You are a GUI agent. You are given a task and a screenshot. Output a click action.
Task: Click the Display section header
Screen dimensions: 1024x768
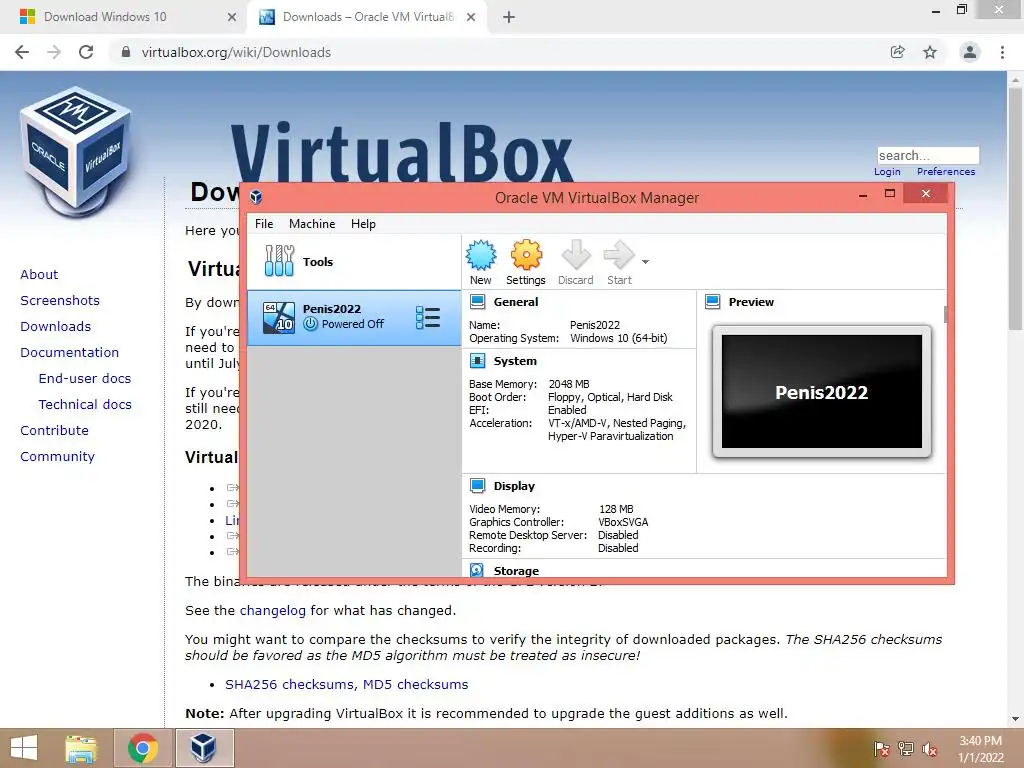(x=514, y=486)
